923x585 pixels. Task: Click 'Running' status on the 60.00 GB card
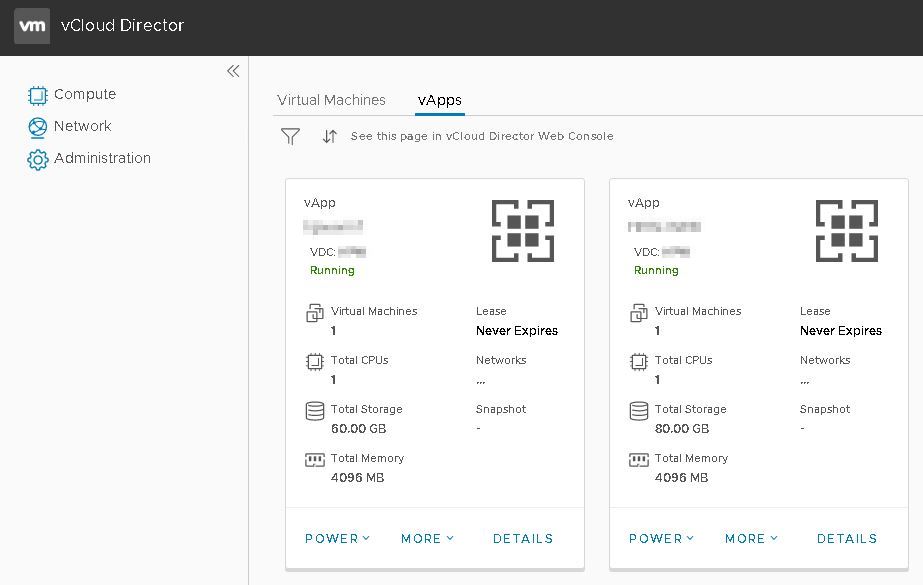click(x=332, y=270)
